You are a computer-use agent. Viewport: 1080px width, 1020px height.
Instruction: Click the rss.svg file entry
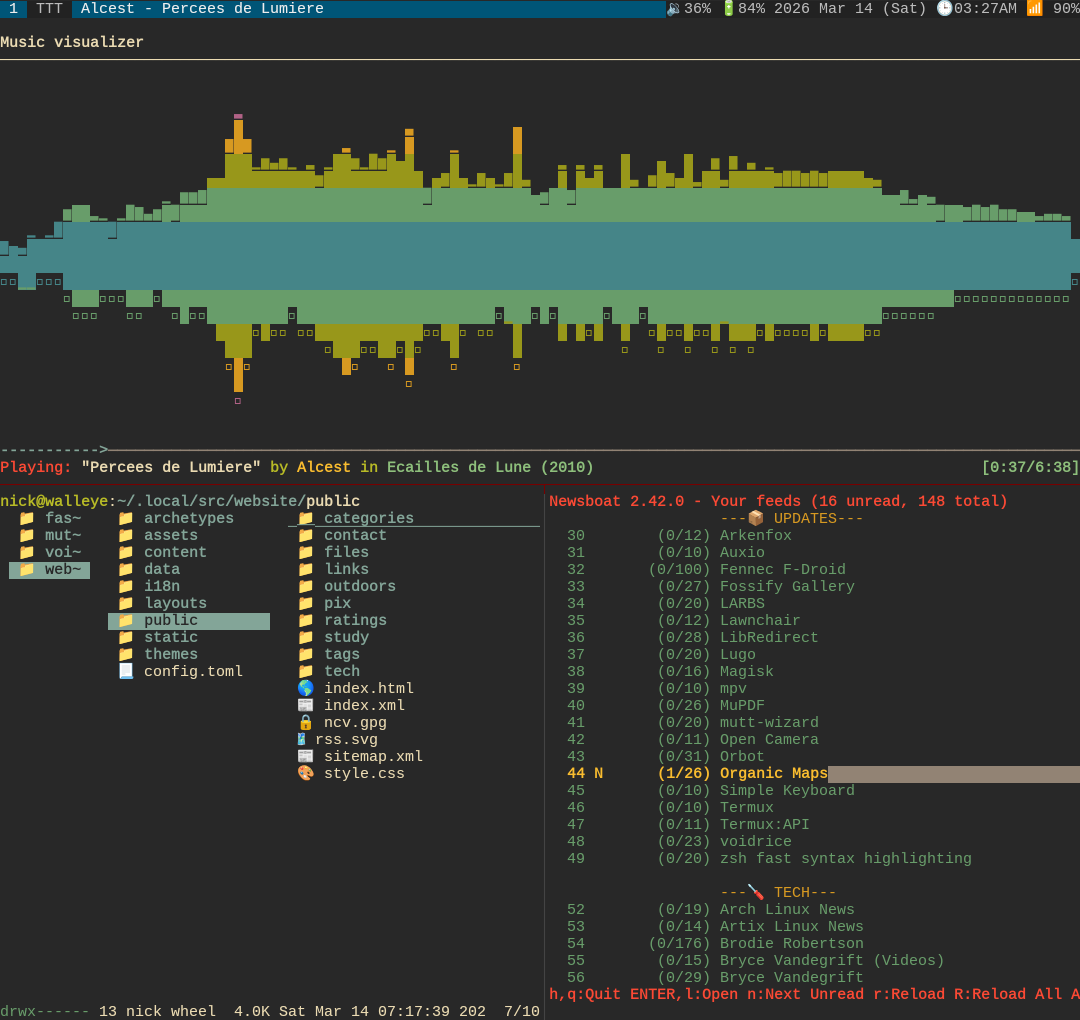point(346,740)
